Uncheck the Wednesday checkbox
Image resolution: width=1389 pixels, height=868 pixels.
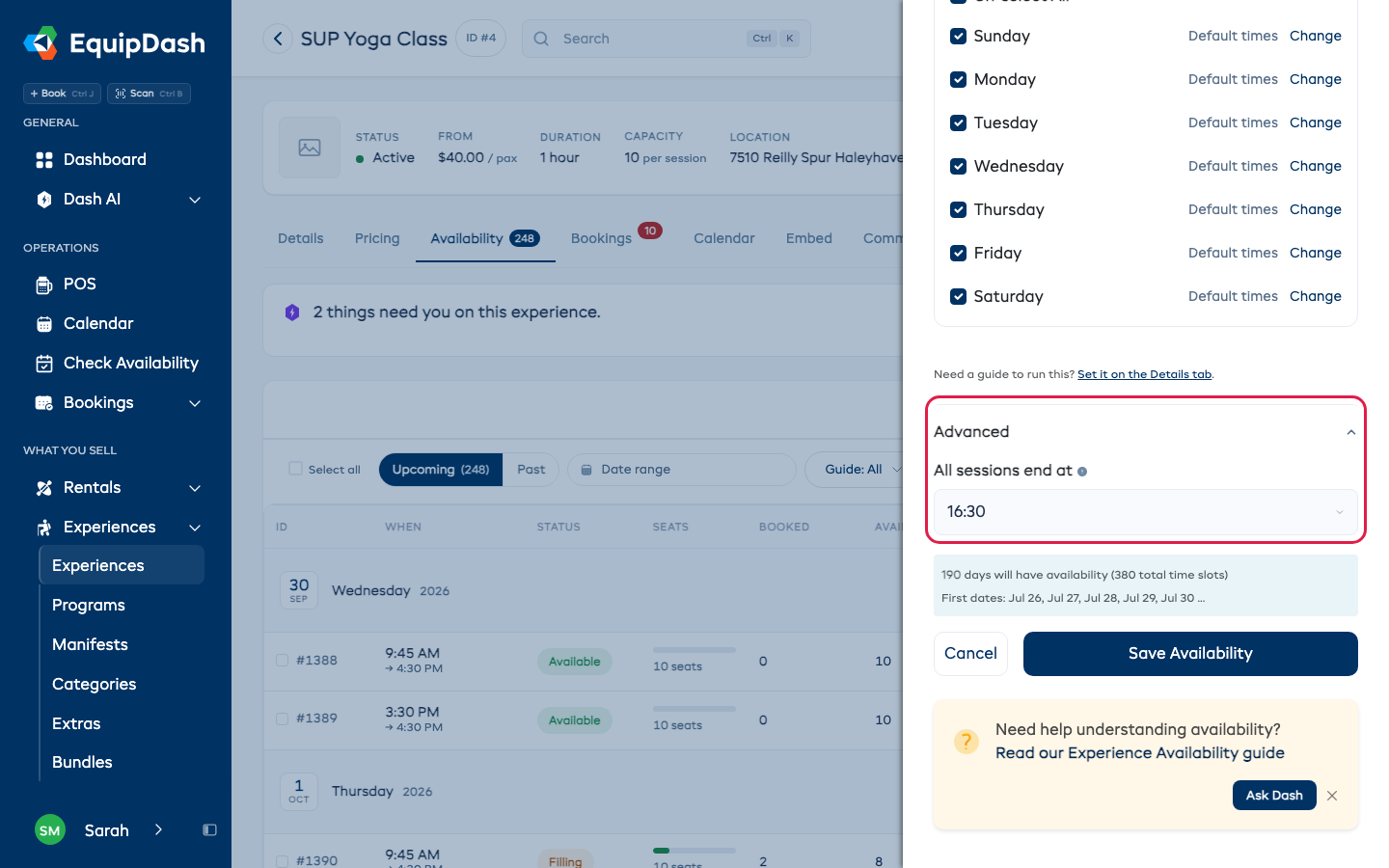pos(959,167)
